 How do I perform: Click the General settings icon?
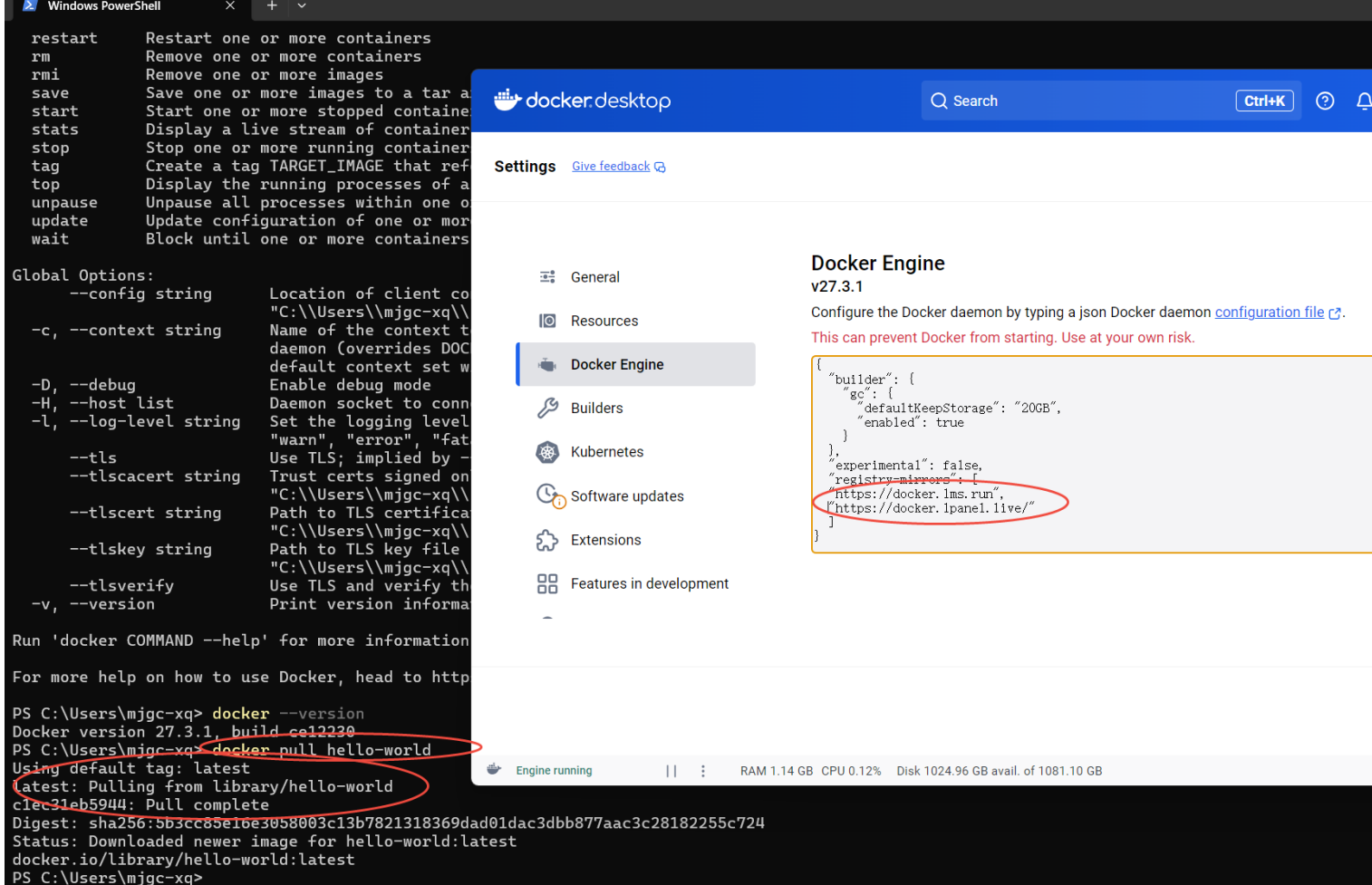click(x=547, y=277)
